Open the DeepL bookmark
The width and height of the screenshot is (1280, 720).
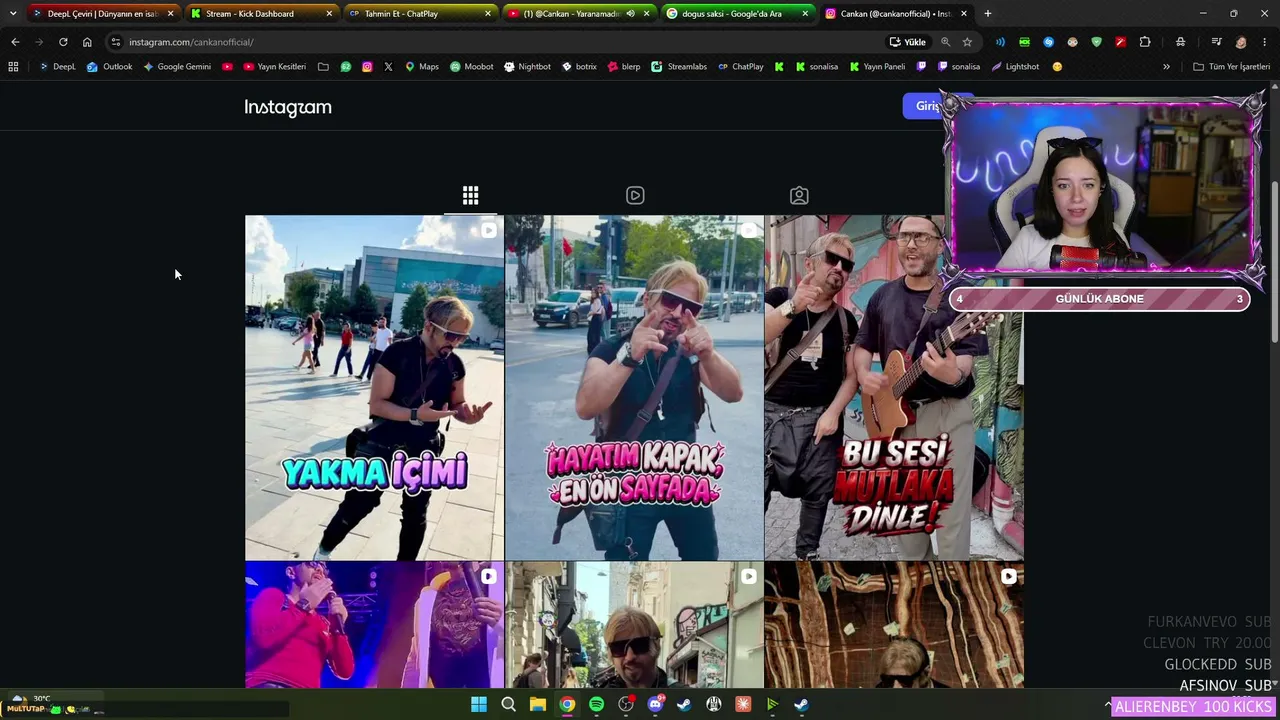pos(57,67)
